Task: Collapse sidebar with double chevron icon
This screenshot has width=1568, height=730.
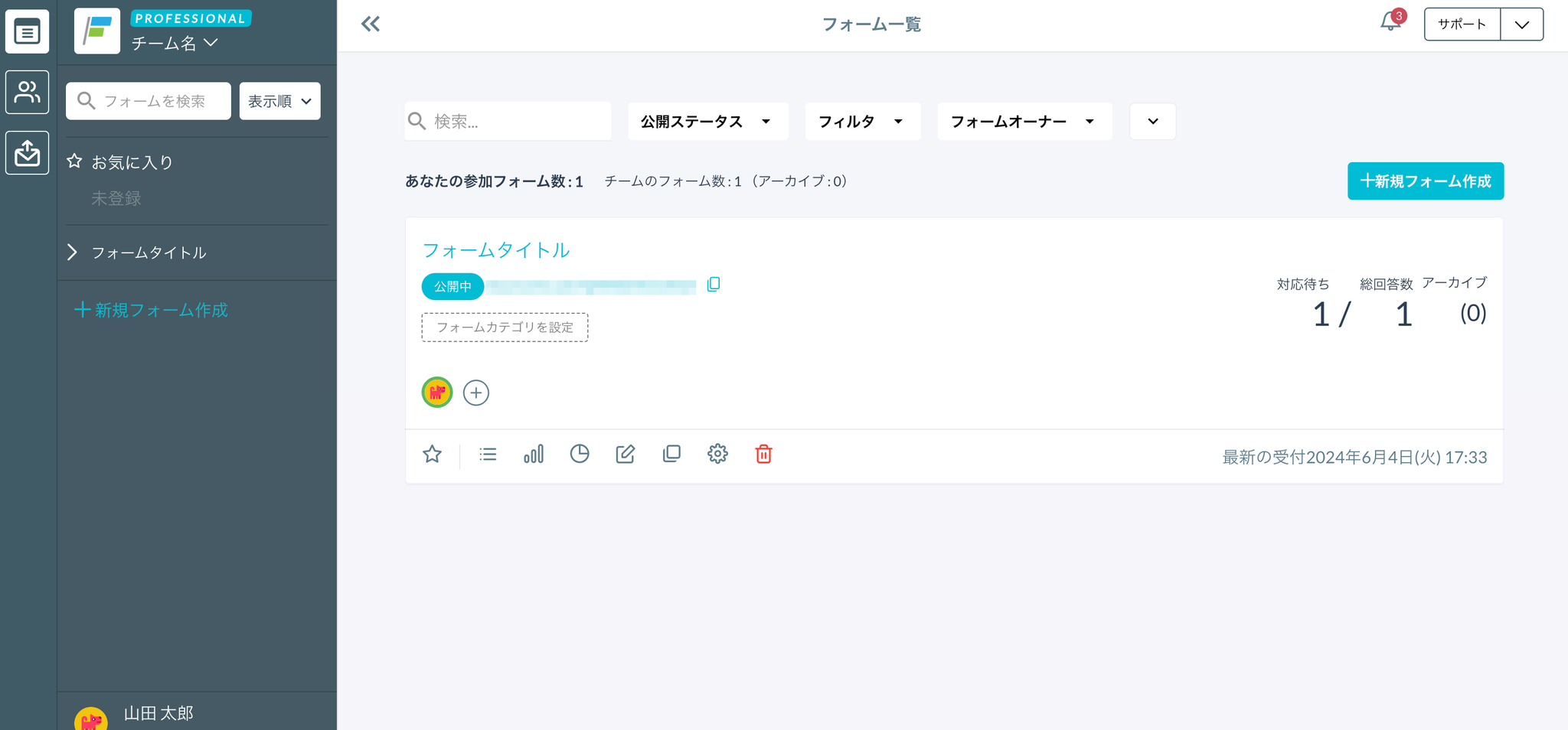Action: [x=371, y=24]
